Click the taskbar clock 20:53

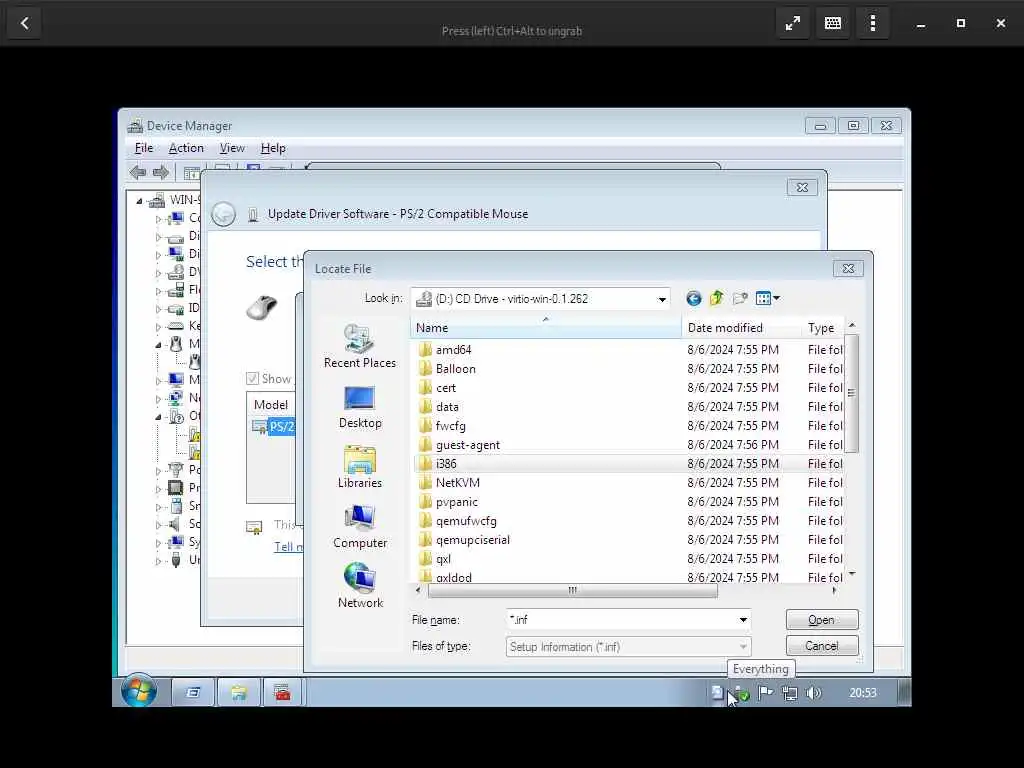tap(863, 693)
